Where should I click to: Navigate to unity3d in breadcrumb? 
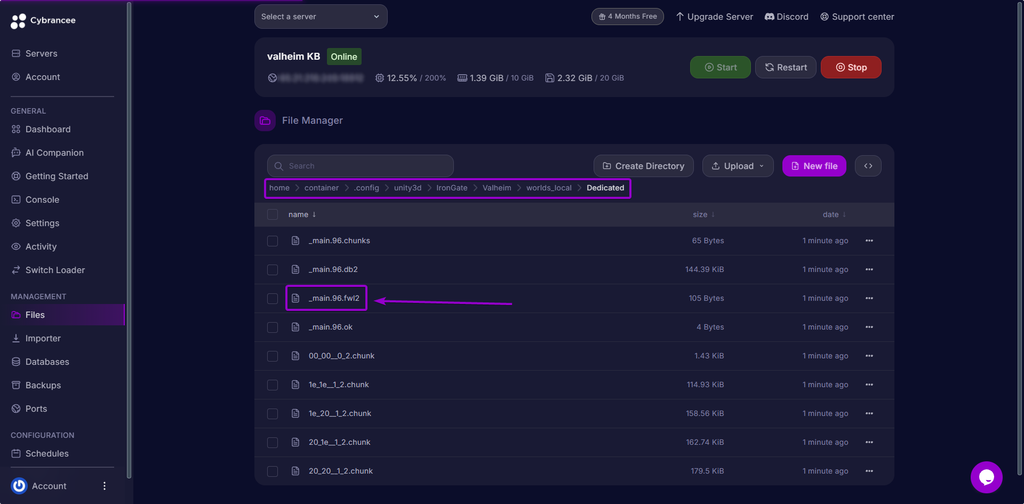click(408, 188)
